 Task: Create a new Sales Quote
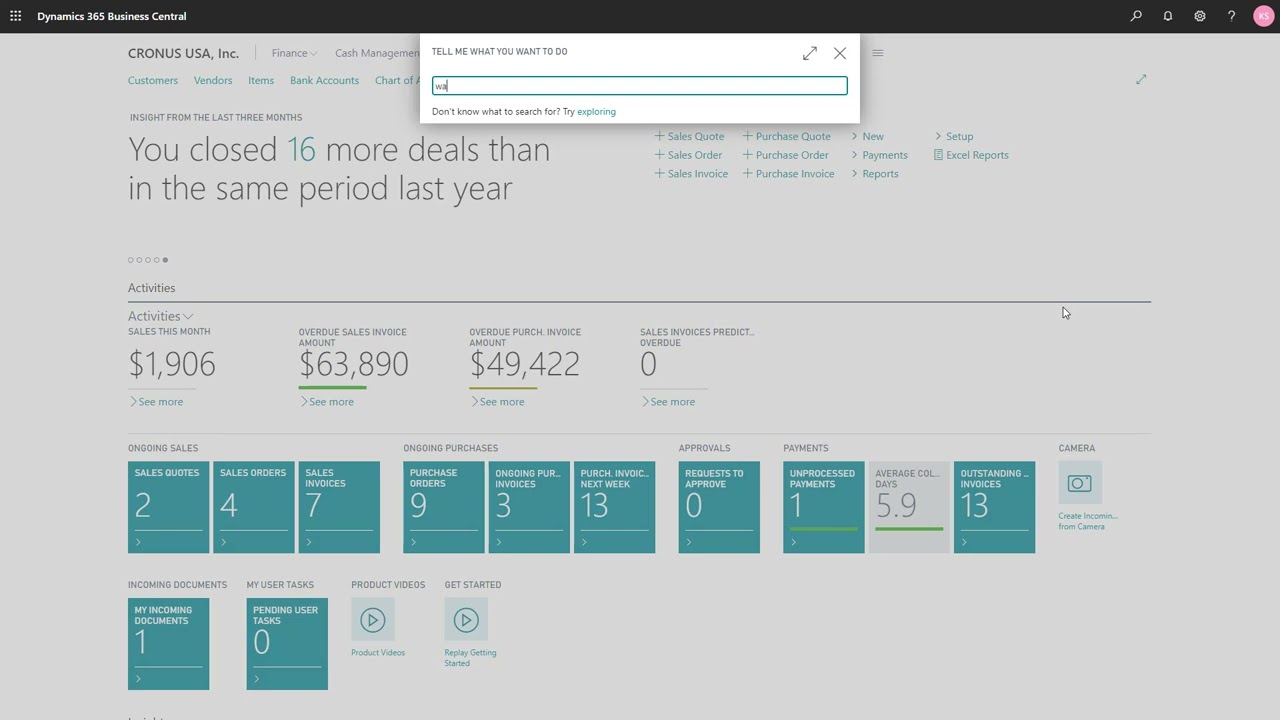pyautogui.click(x=689, y=136)
